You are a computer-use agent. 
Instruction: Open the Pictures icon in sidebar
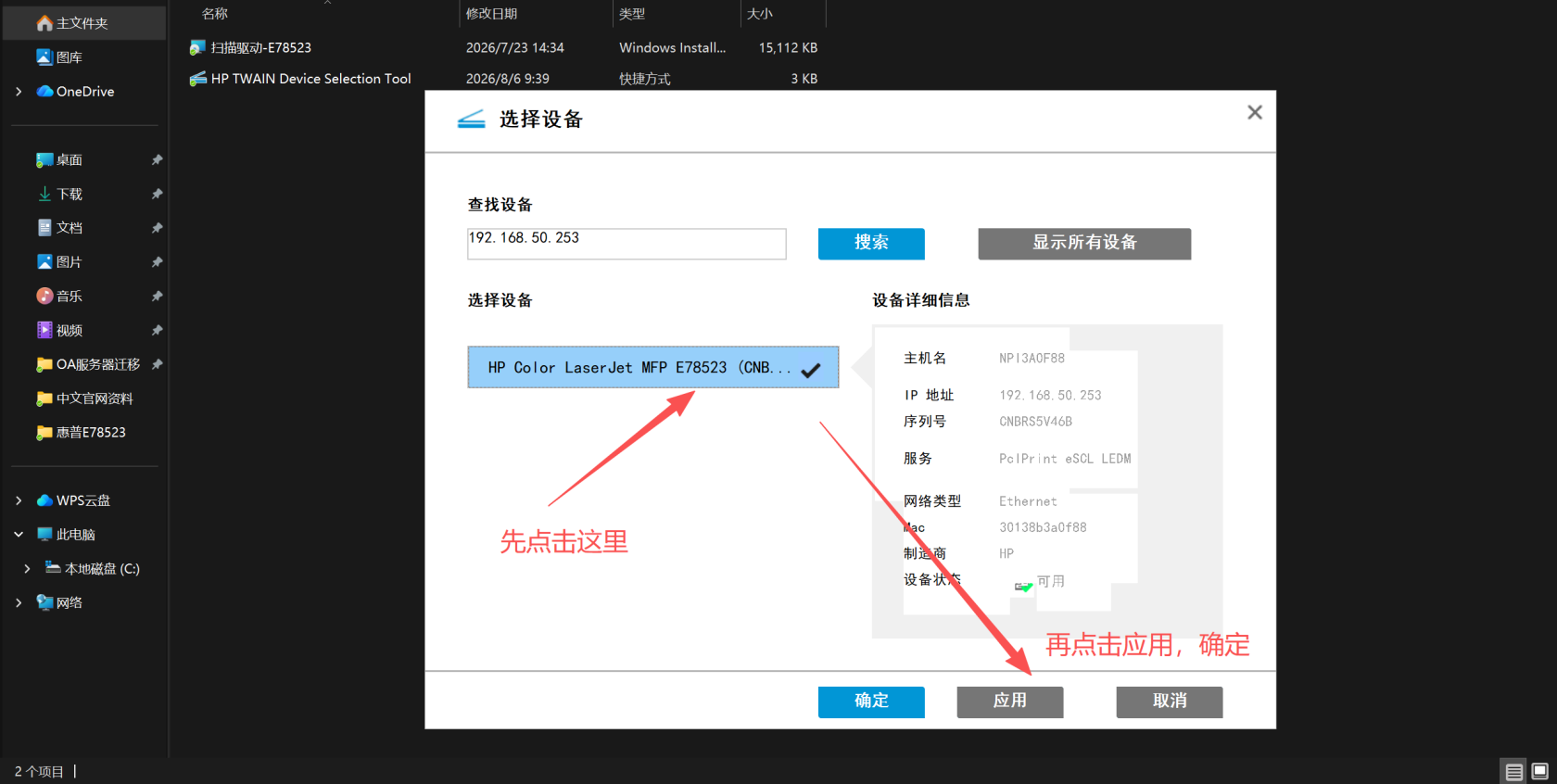pos(44,262)
